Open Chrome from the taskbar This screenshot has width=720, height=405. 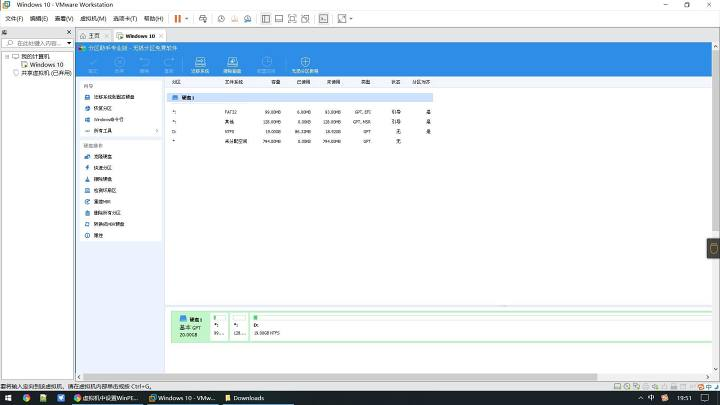click(x=26, y=398)
